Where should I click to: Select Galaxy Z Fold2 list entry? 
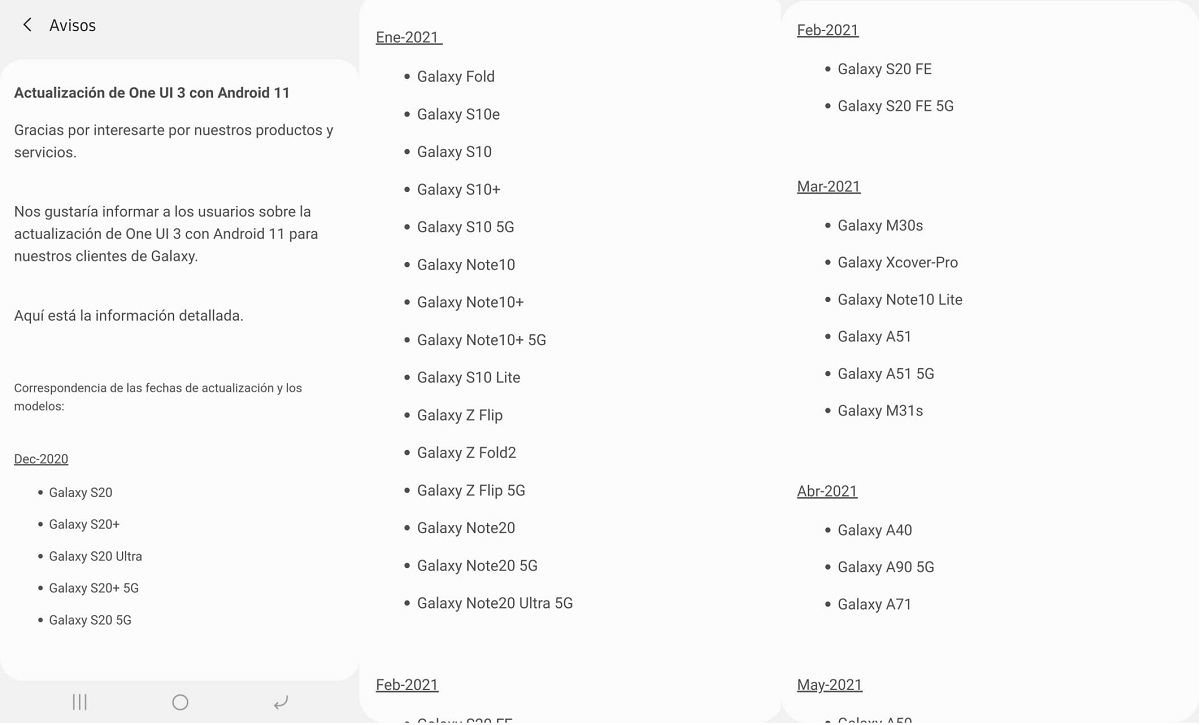pyautogui.click(x=466, y=452)
